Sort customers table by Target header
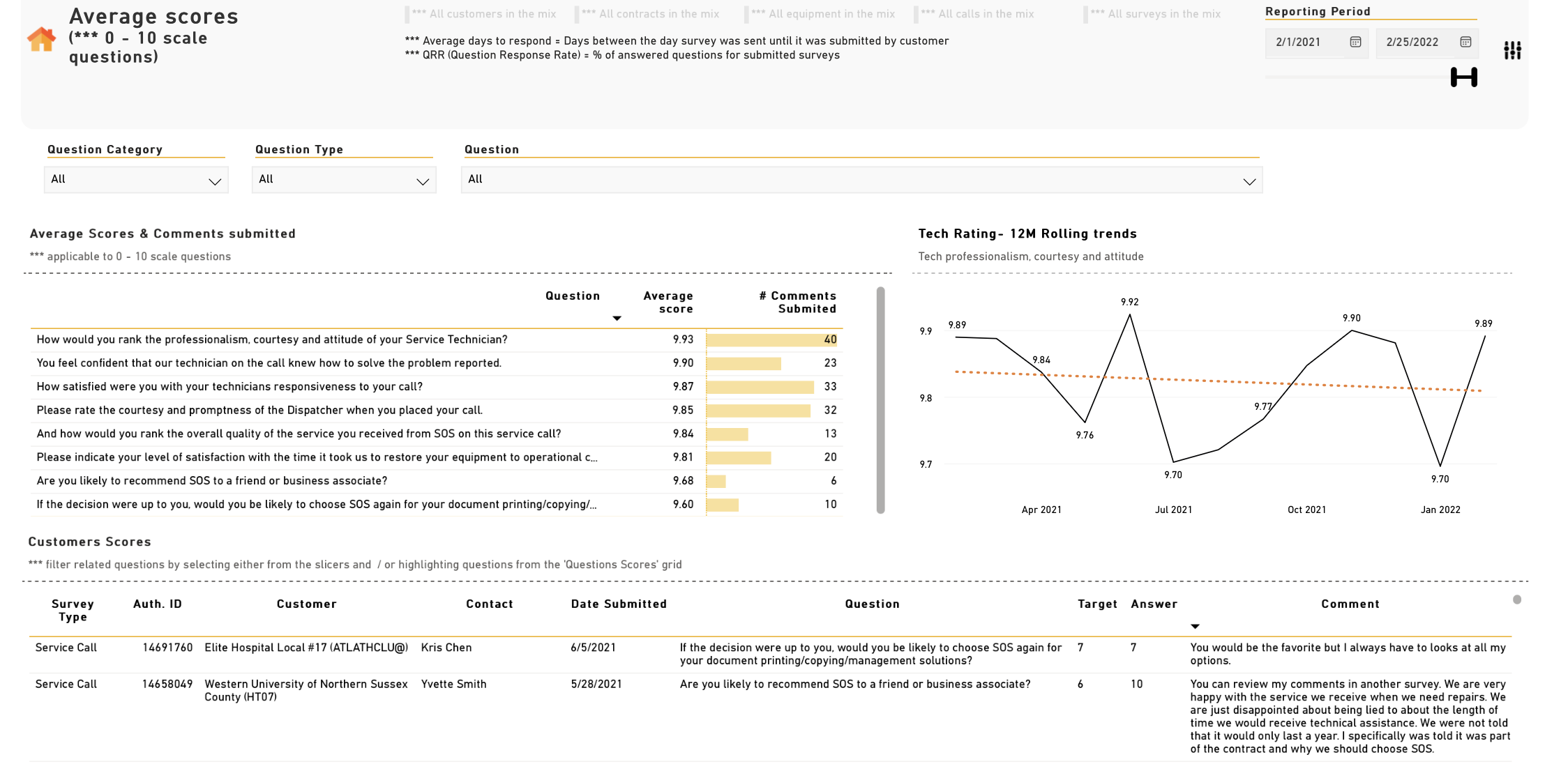 coord(1097,604)
